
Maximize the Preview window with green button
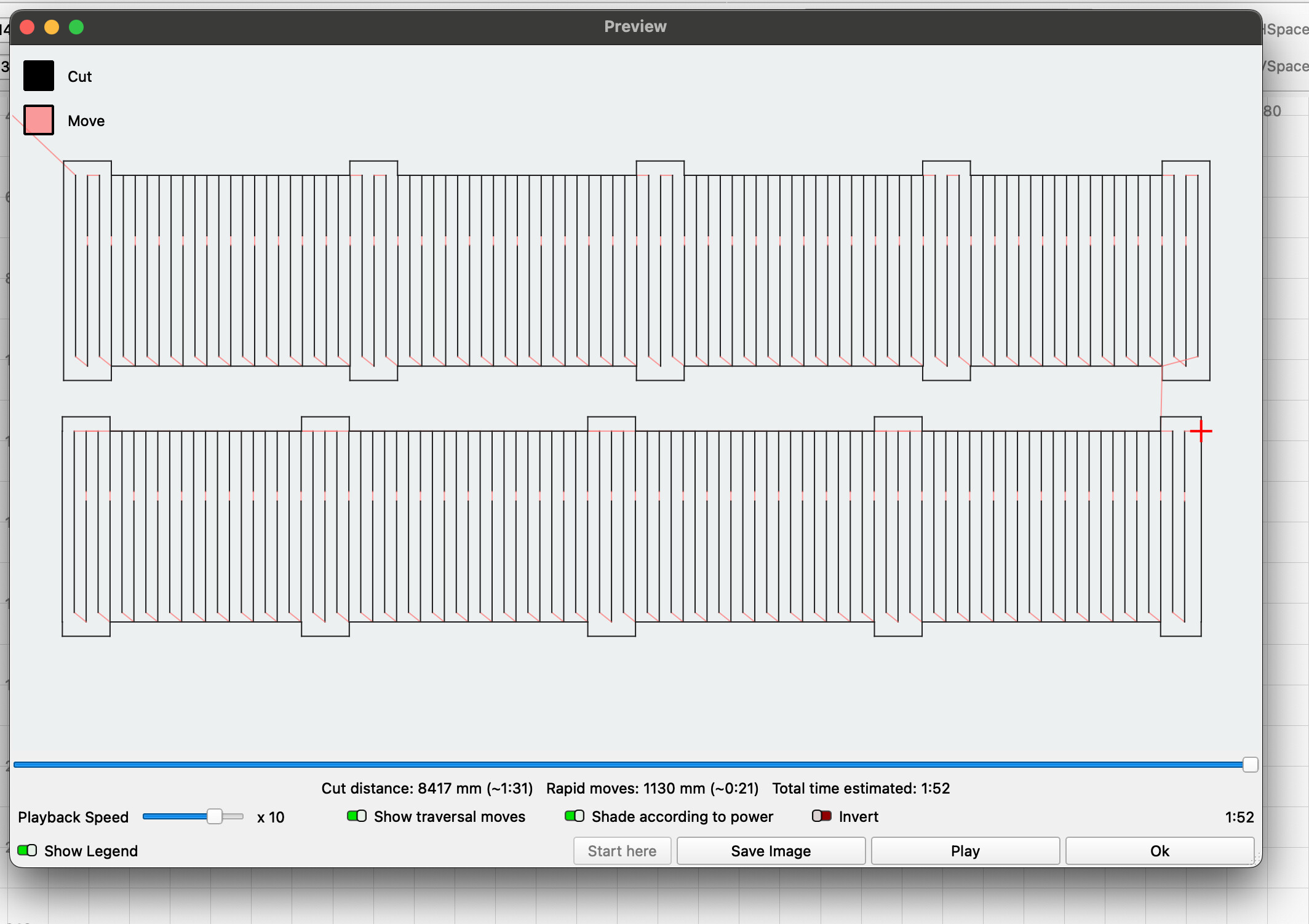[76, 27]
